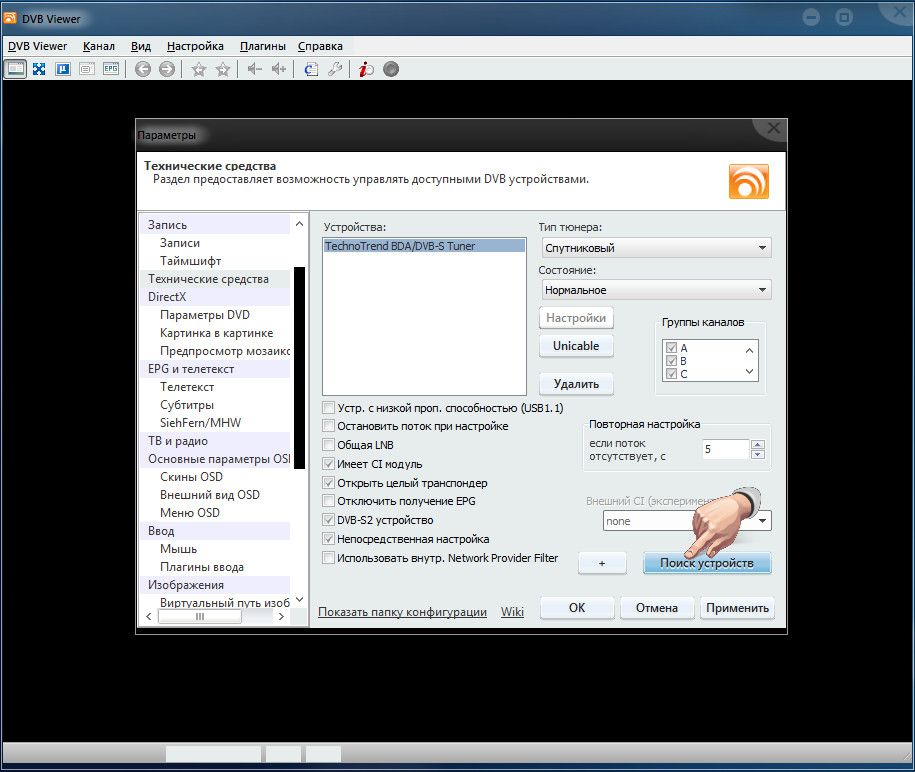Open the Тип тюнера dropdown
The height and width of the screenshot is (772, 915).
point(656,248)
